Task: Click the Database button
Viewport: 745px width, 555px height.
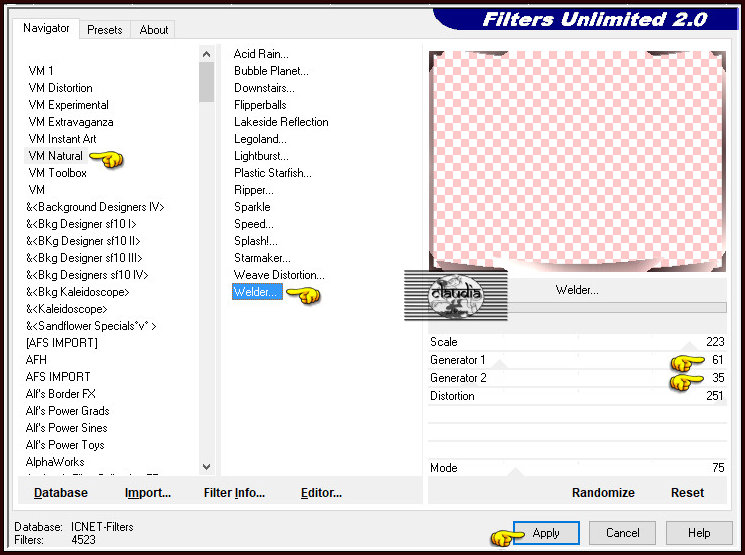Action: point(61,493)
